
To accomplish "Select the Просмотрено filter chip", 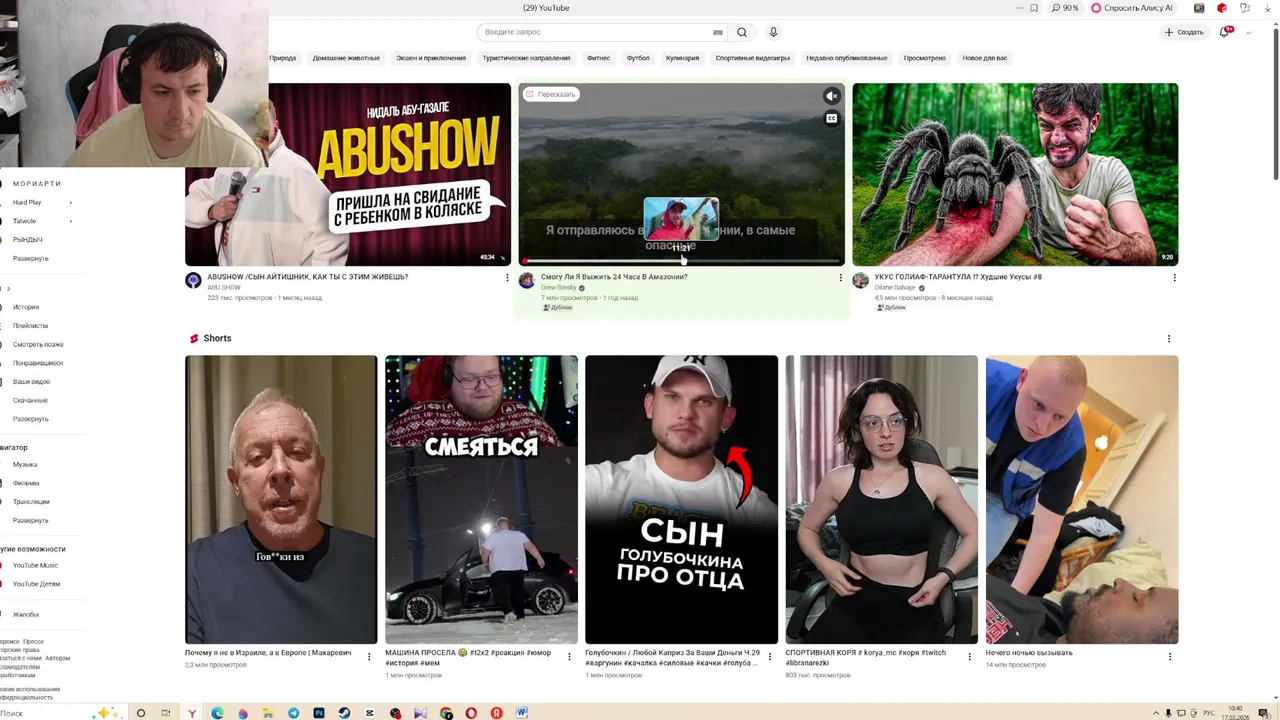I will tap(924, 58).
